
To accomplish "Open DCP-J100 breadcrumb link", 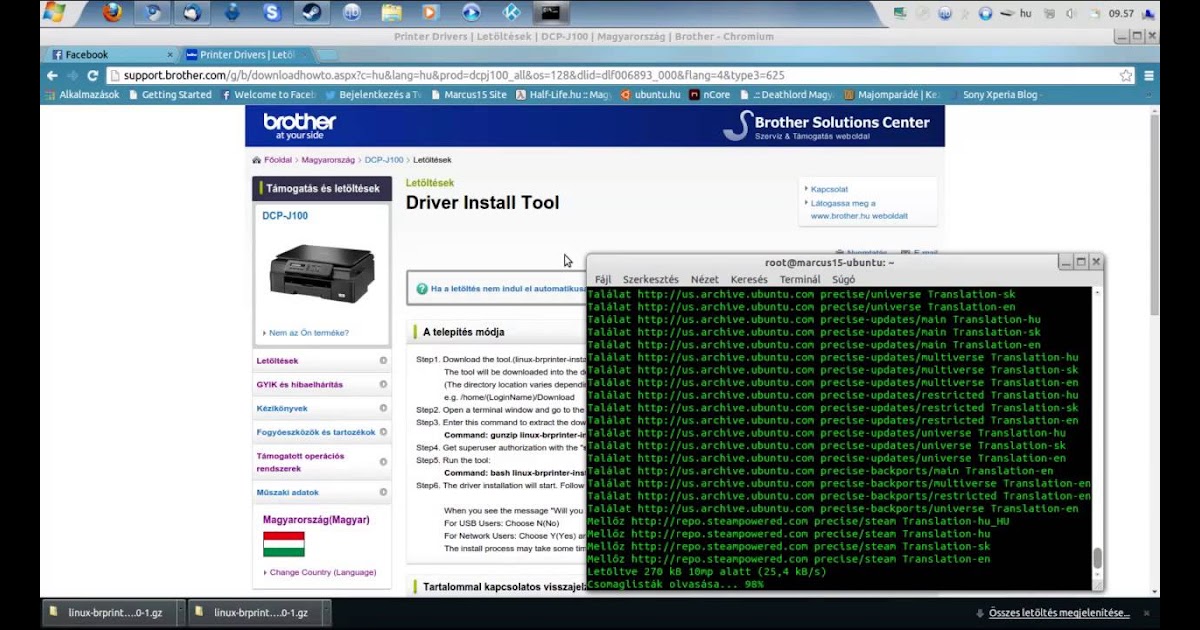I will [384, 160].
